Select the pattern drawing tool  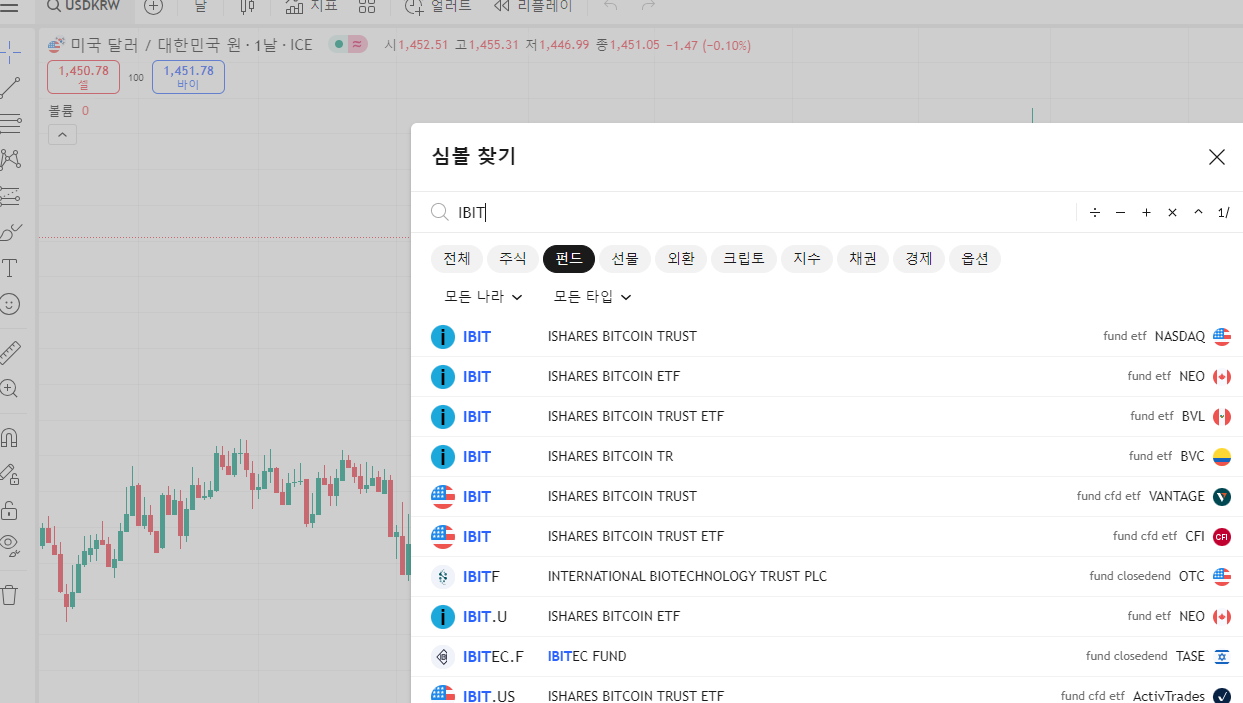point(10,159)
